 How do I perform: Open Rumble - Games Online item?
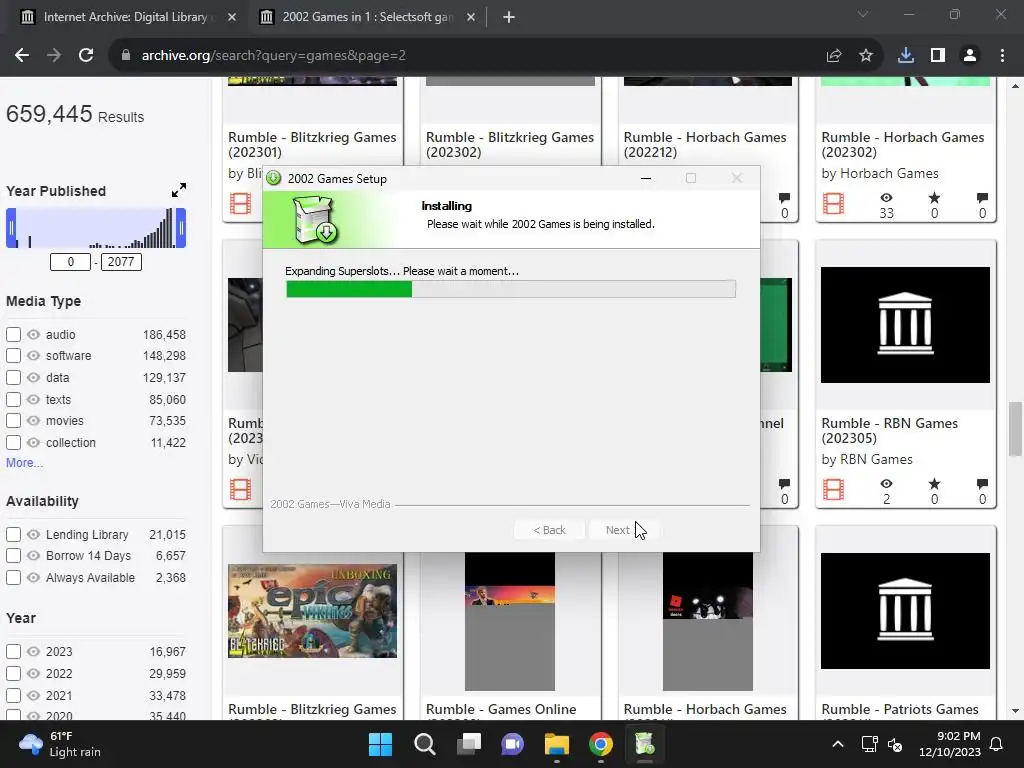[x=501, y=709]
